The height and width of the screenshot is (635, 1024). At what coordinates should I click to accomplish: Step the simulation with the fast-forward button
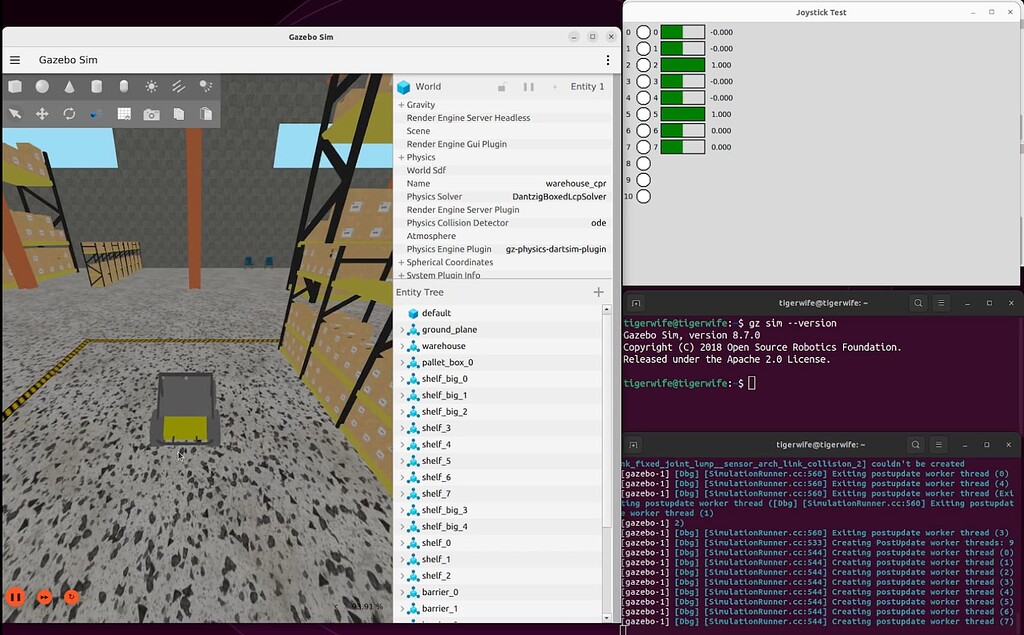[43, 597]
